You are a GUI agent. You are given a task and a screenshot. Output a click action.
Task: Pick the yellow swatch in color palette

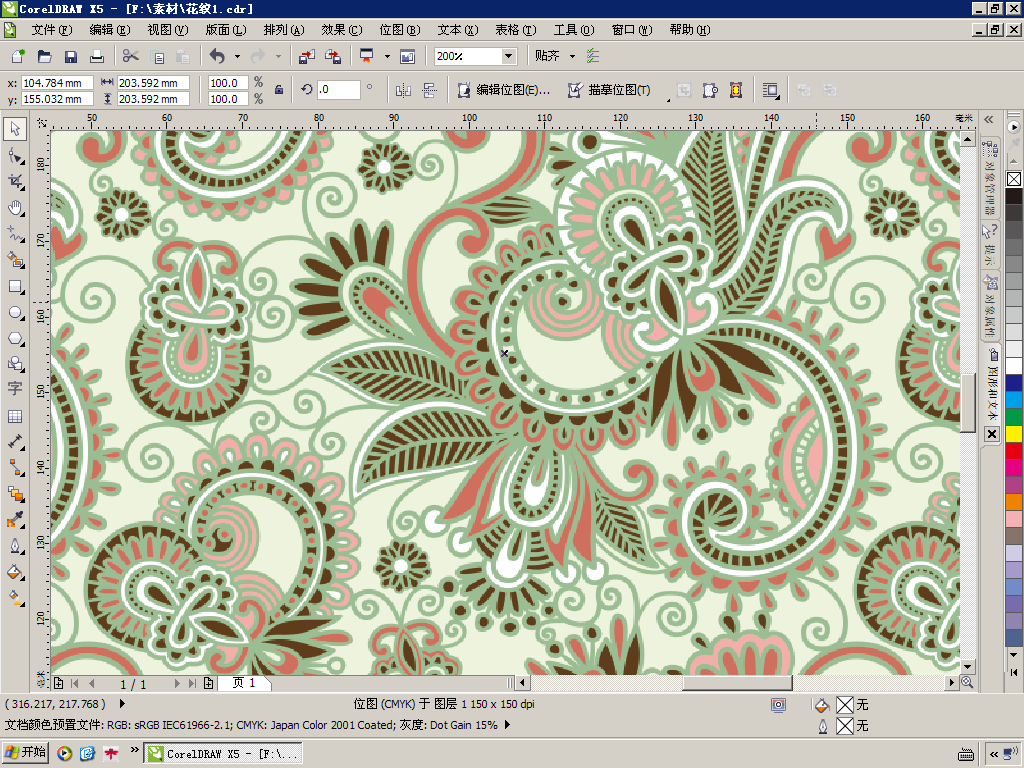(x=1014, y=433)
